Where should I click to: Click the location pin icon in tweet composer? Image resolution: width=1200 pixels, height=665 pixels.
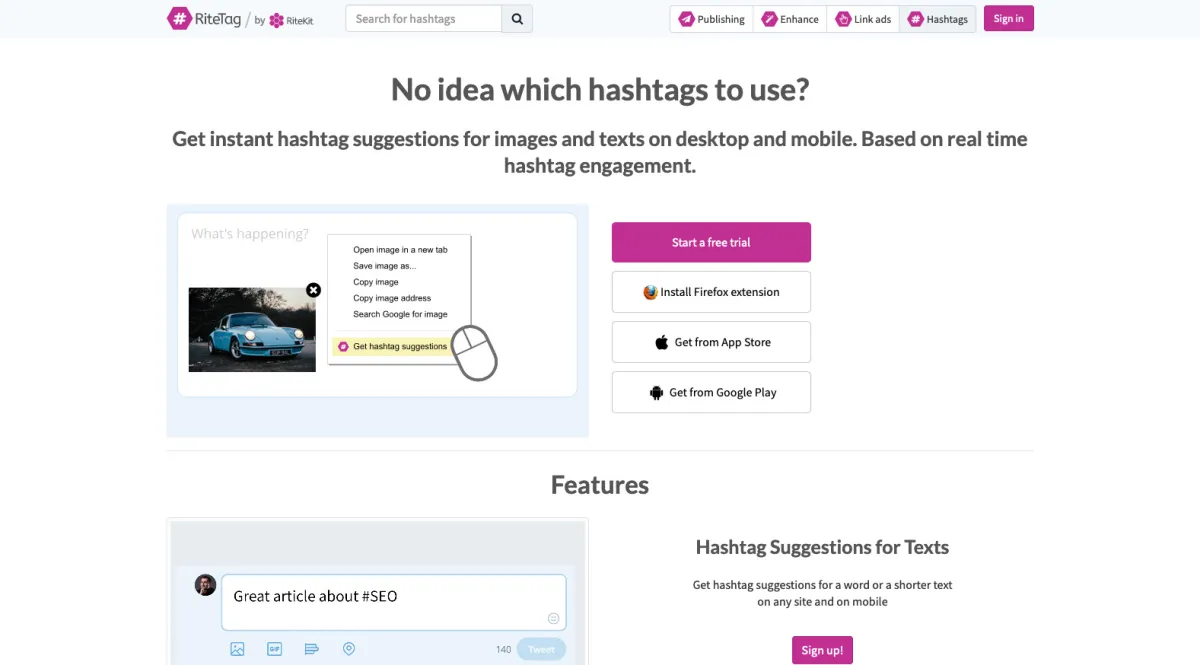(349, 648)
